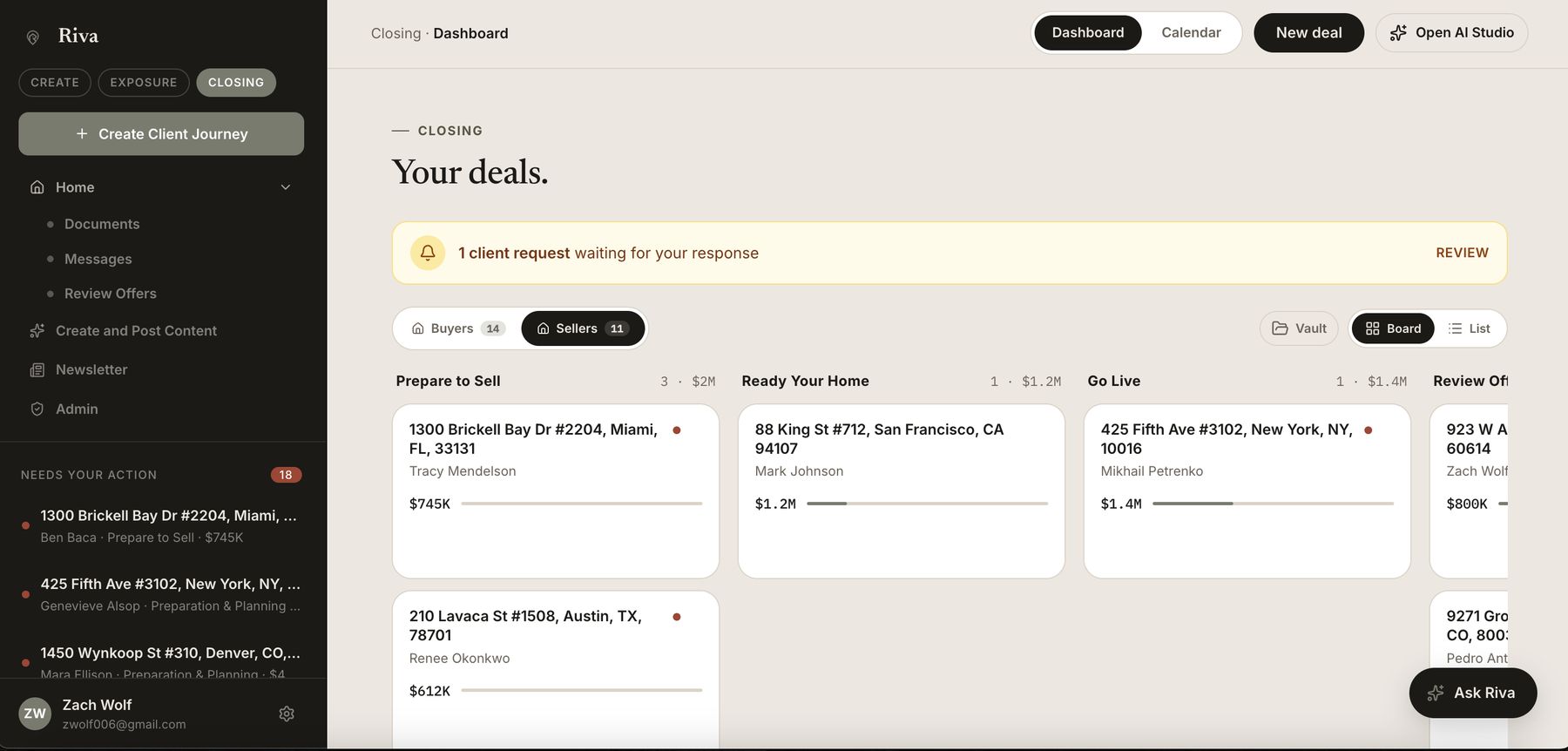Viewport: 1568px width, 751px height.
Task: Switch to List view
Action: coord(1470,328)
